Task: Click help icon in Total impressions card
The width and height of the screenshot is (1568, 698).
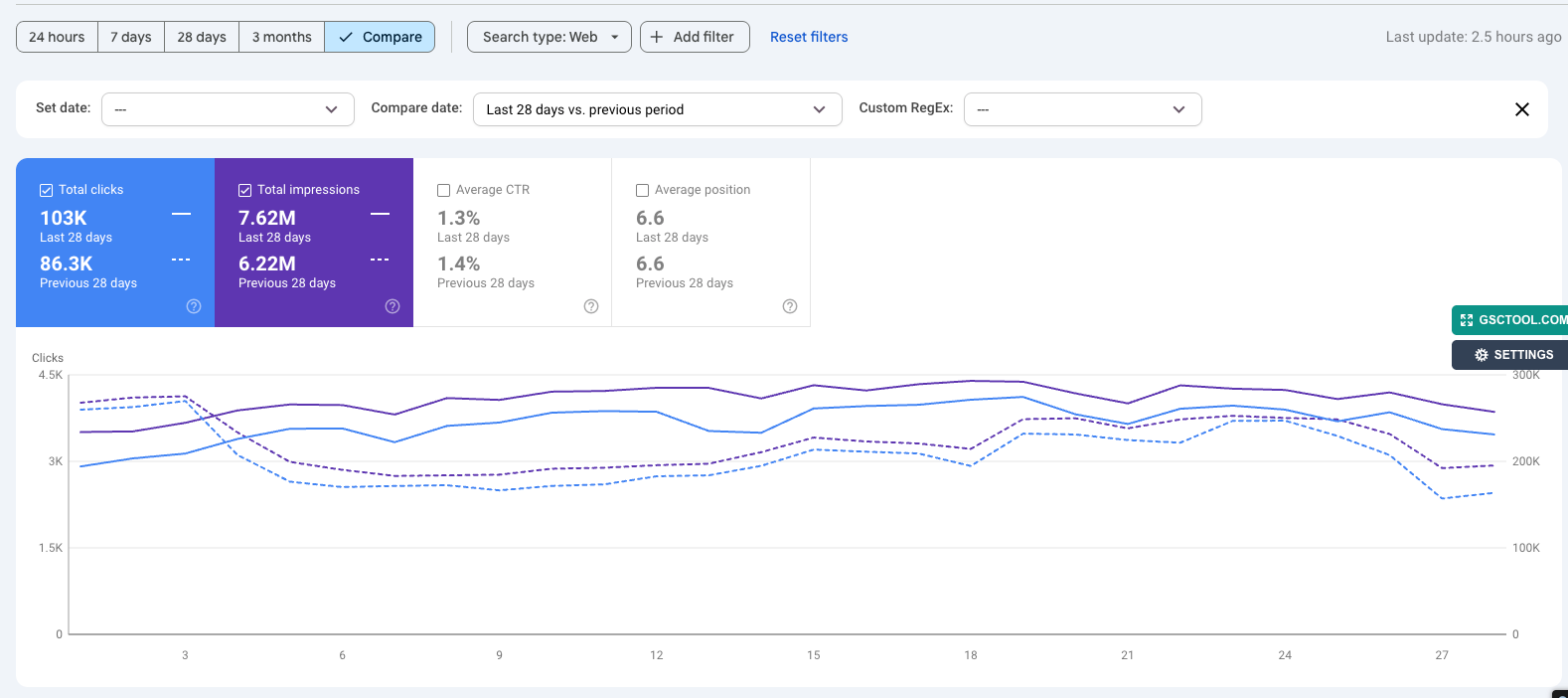Action: (392, 306)
